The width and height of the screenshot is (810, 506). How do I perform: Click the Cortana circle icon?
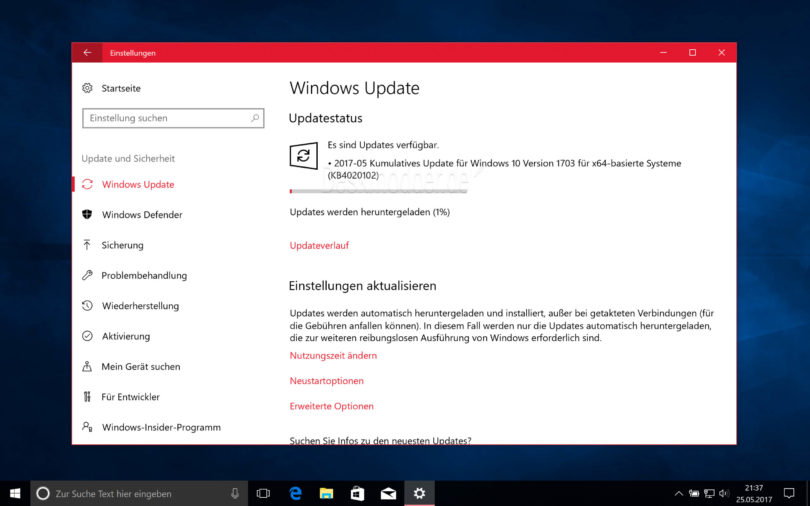click(x=43, y=494)
